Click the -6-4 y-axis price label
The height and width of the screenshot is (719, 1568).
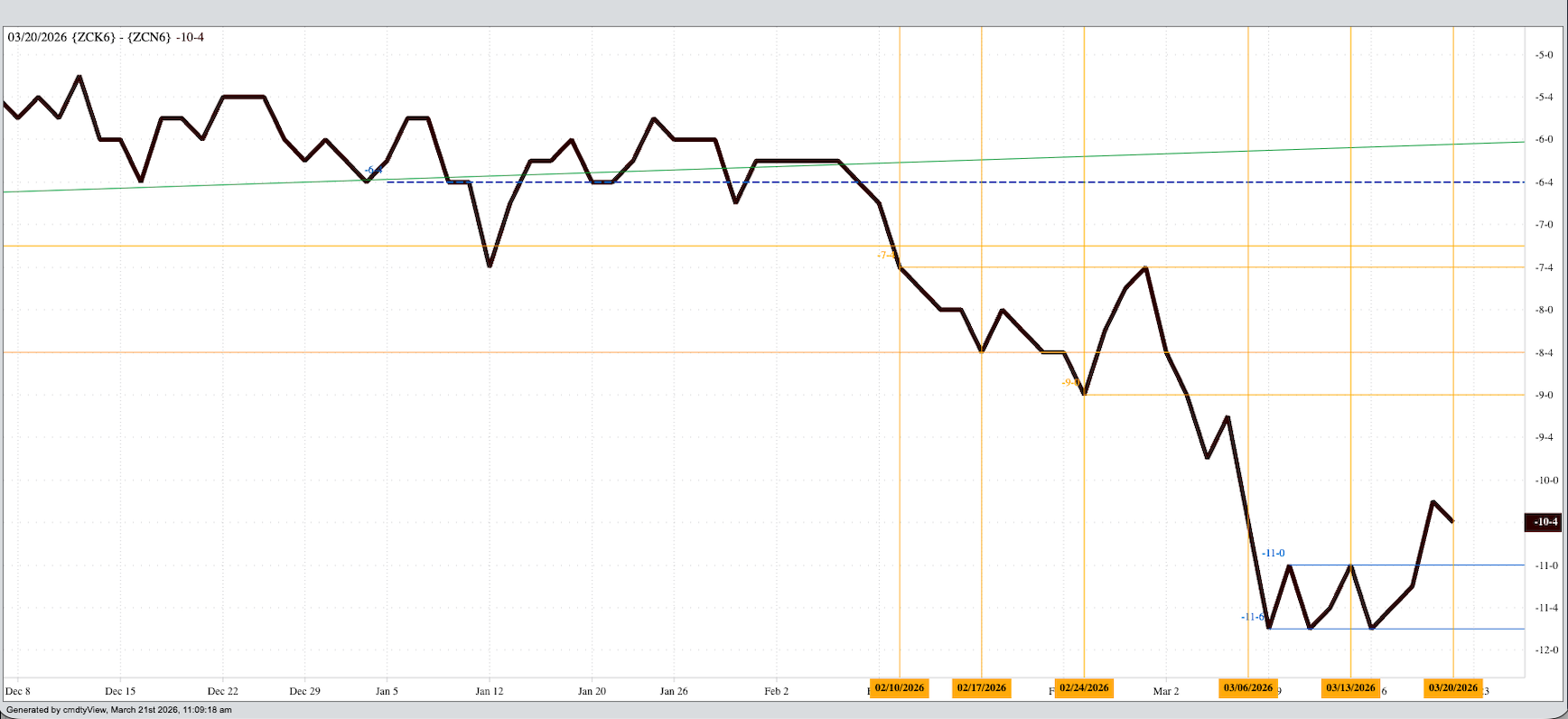pyautogui.click(x=1545, y=182)
